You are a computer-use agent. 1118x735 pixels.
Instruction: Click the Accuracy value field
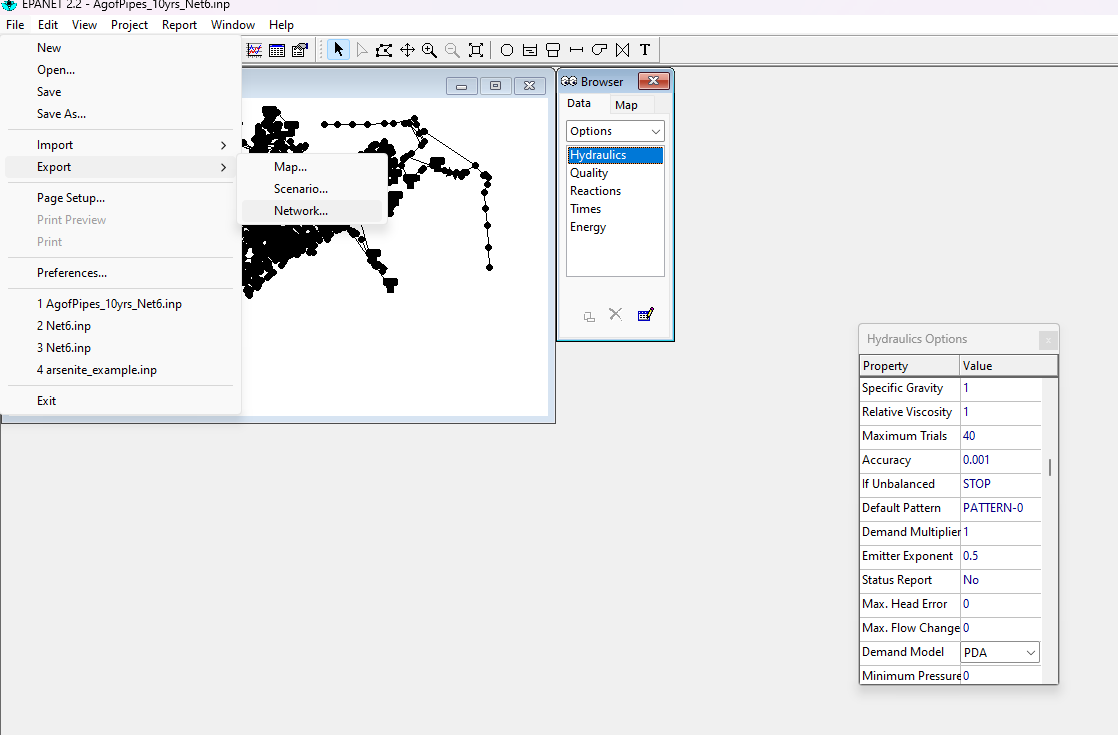tap(1000, 460)
